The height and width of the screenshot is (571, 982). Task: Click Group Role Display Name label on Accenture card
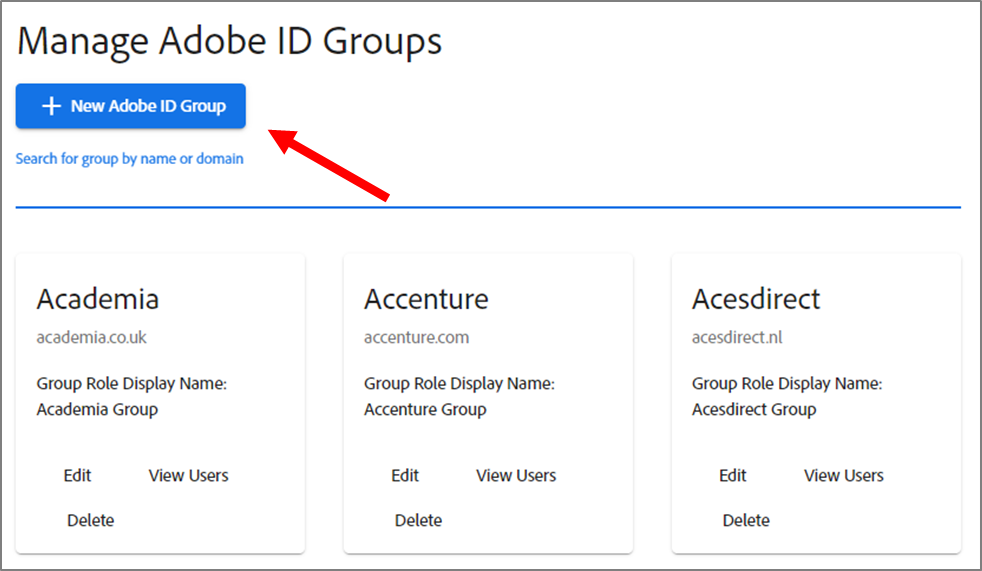[459, 383]
